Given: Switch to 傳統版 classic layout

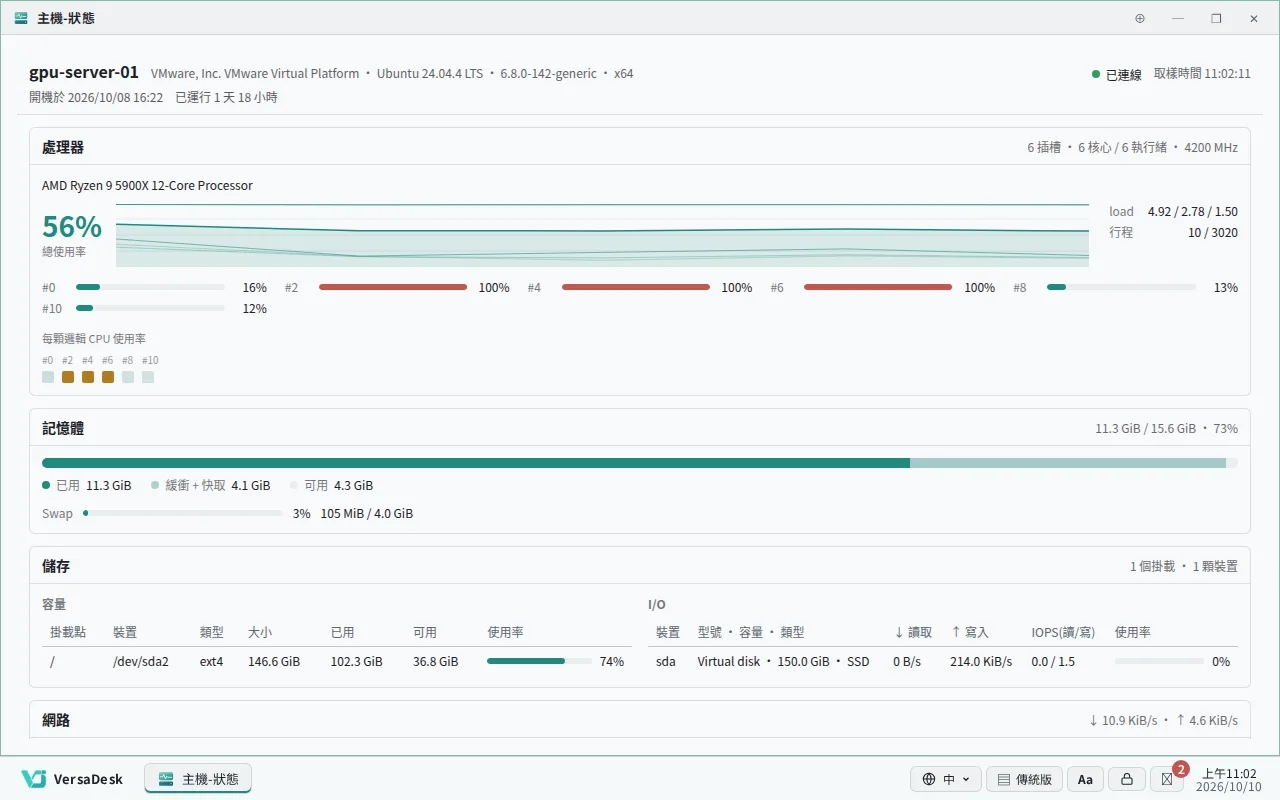Looking at the screenshot, I should (x=1024, y=779).
